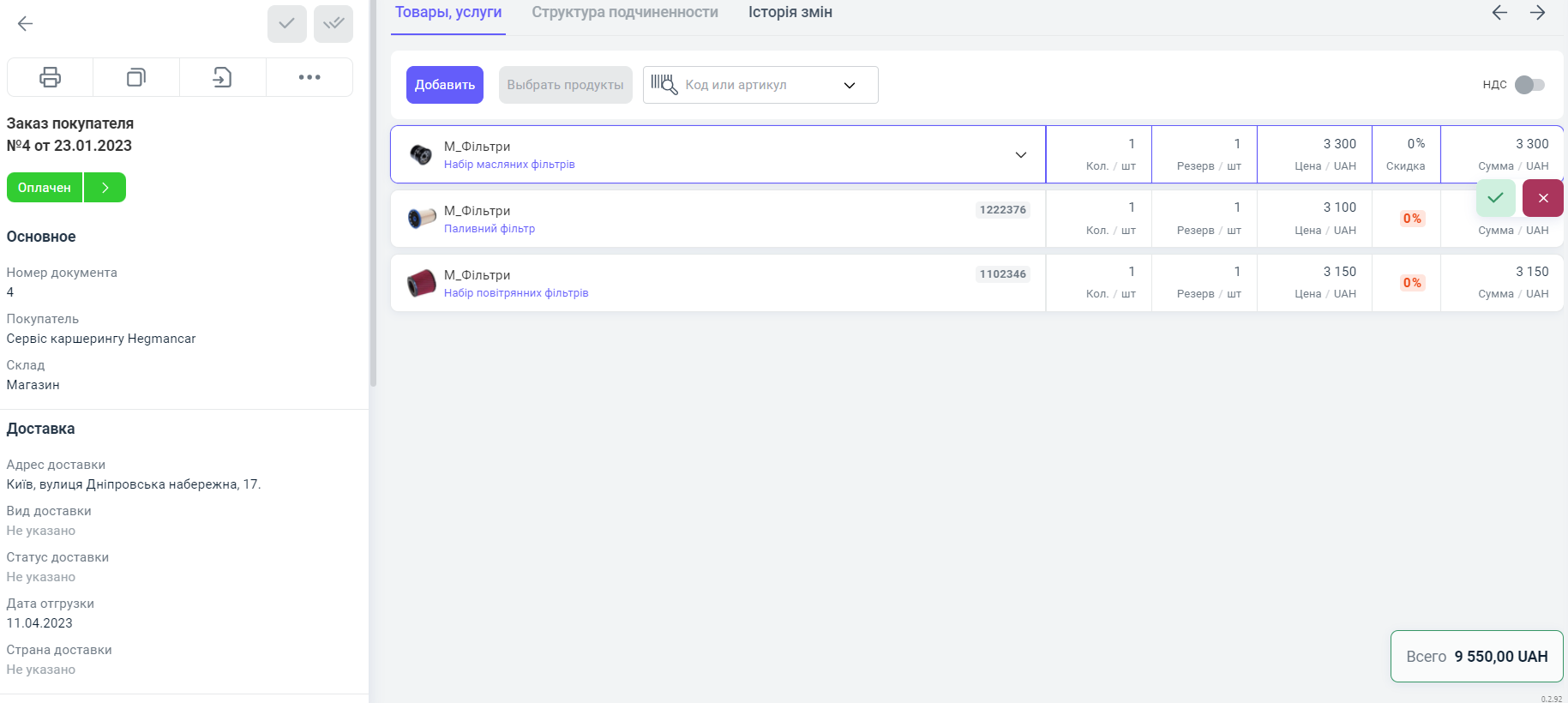Open the Паливний фільтр product link
This screenshot has height=703, width=1568.
(490, 229)
